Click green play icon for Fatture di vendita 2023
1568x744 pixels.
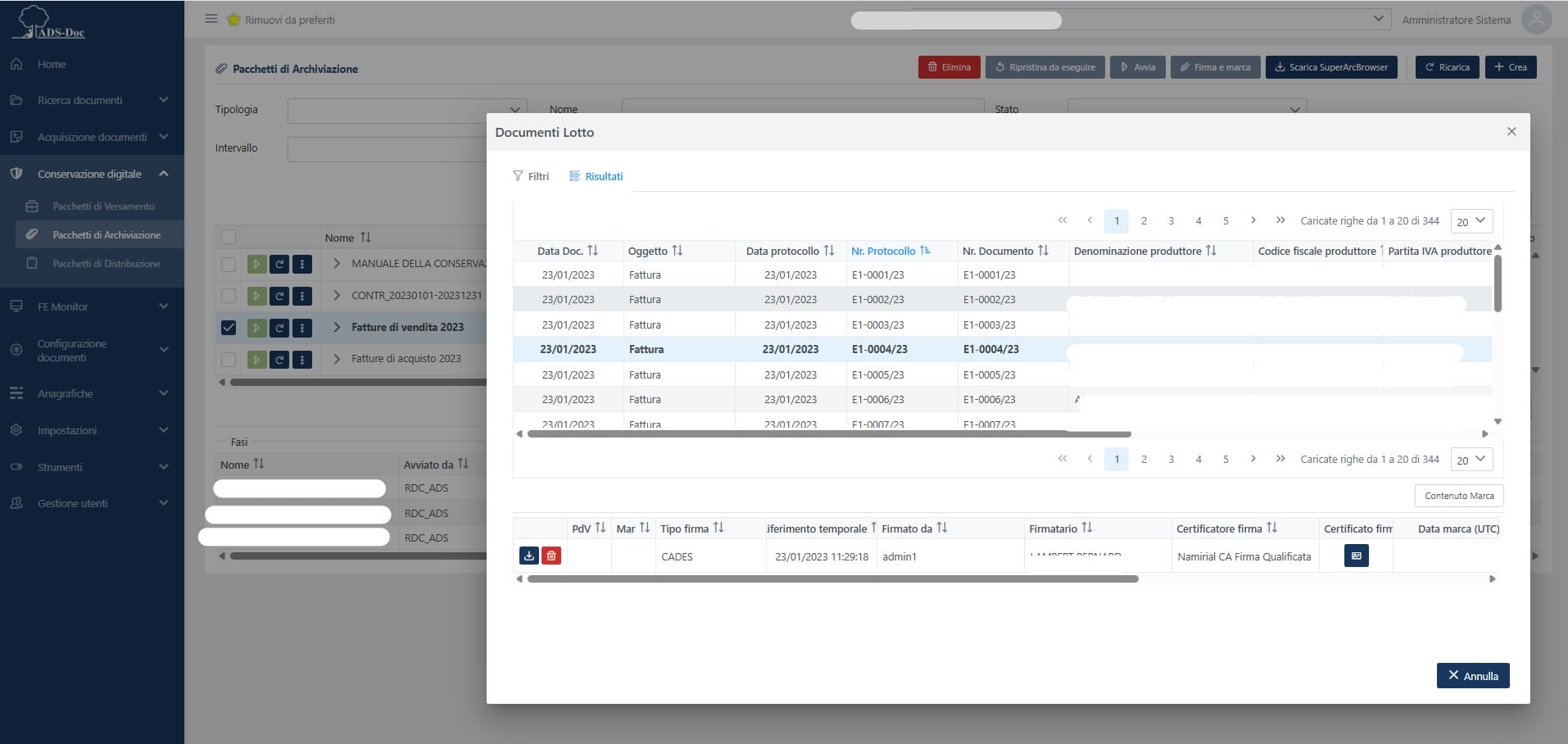pyautogui.click(x=256, y=328)
